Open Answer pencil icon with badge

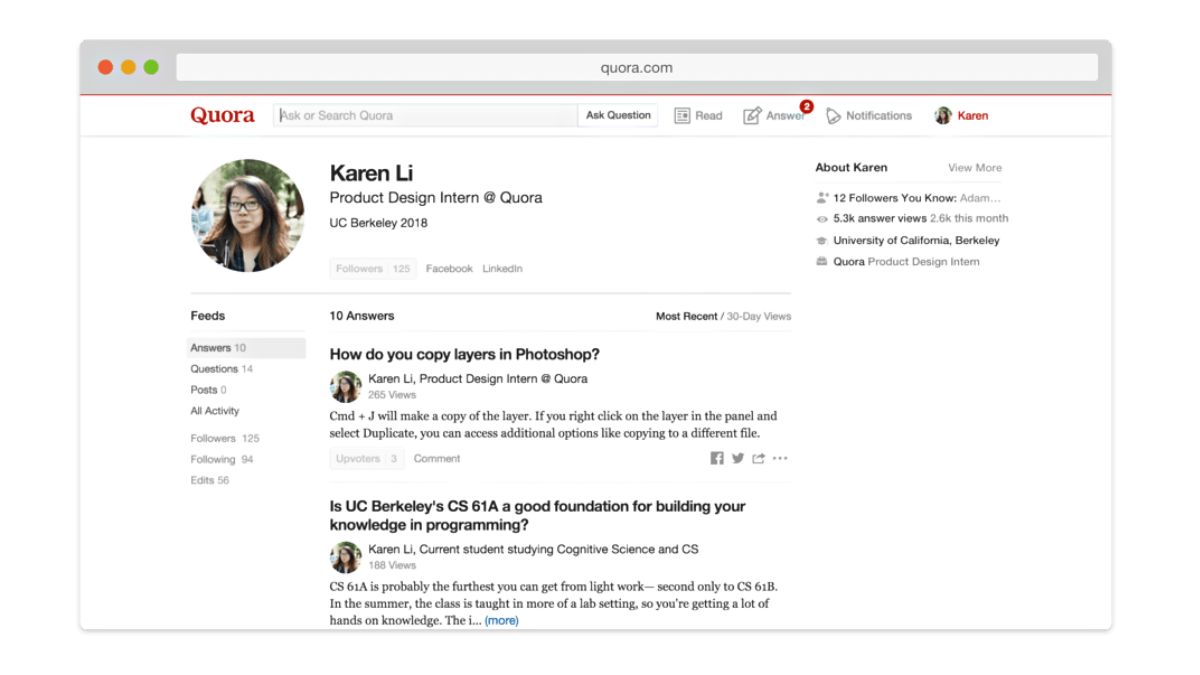(x=753, y=116)
